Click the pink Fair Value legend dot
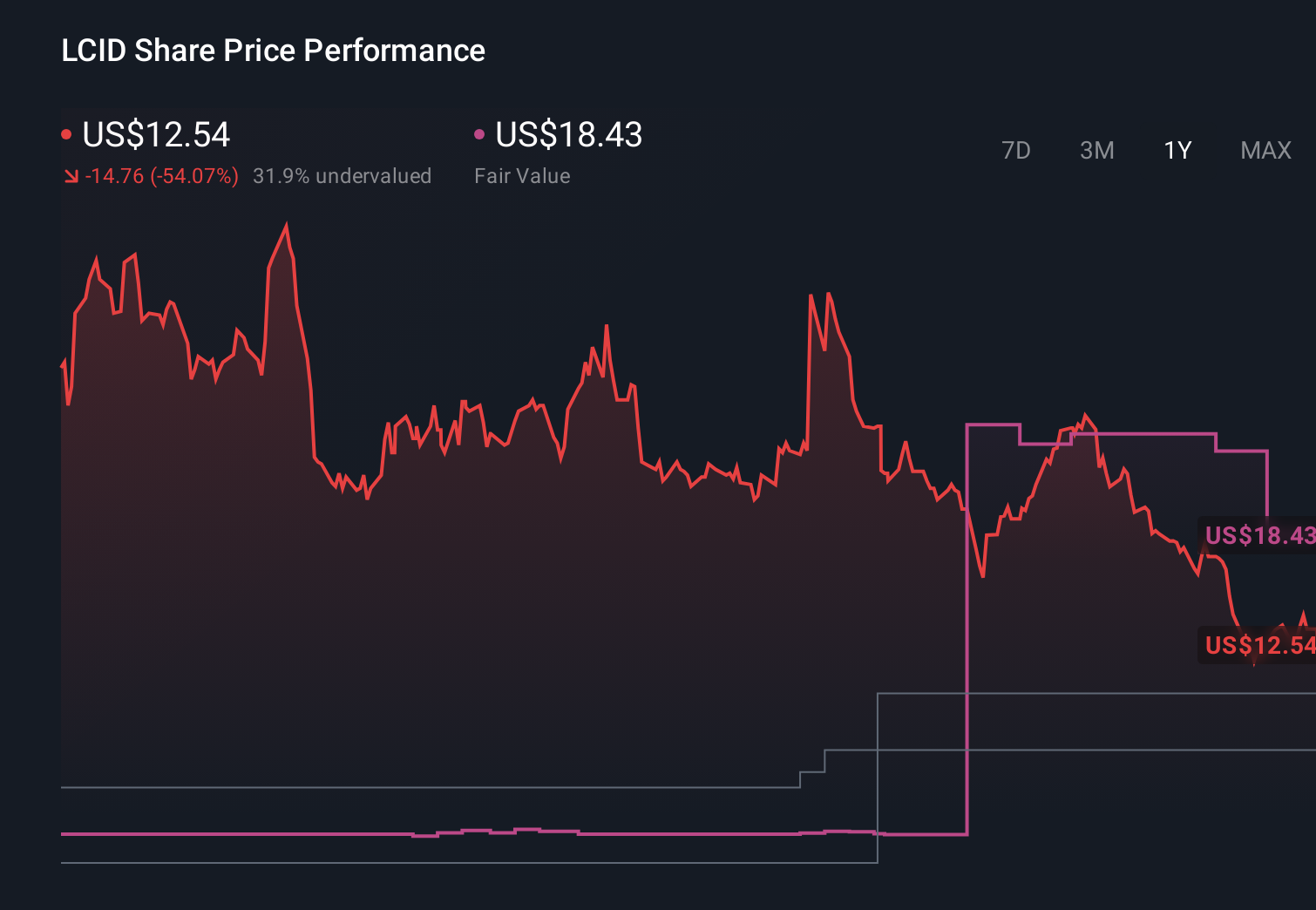The width and height of the screenshot is (1316, 910). (478, 133)
